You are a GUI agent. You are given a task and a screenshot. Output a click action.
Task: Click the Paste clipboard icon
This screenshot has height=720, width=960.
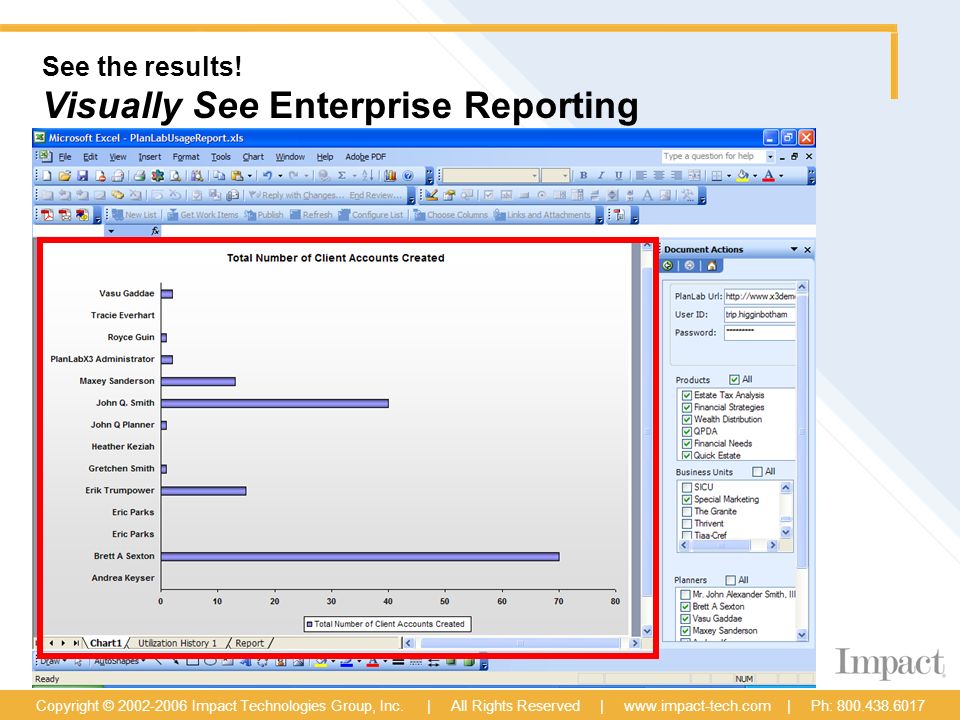click(237, 176)
